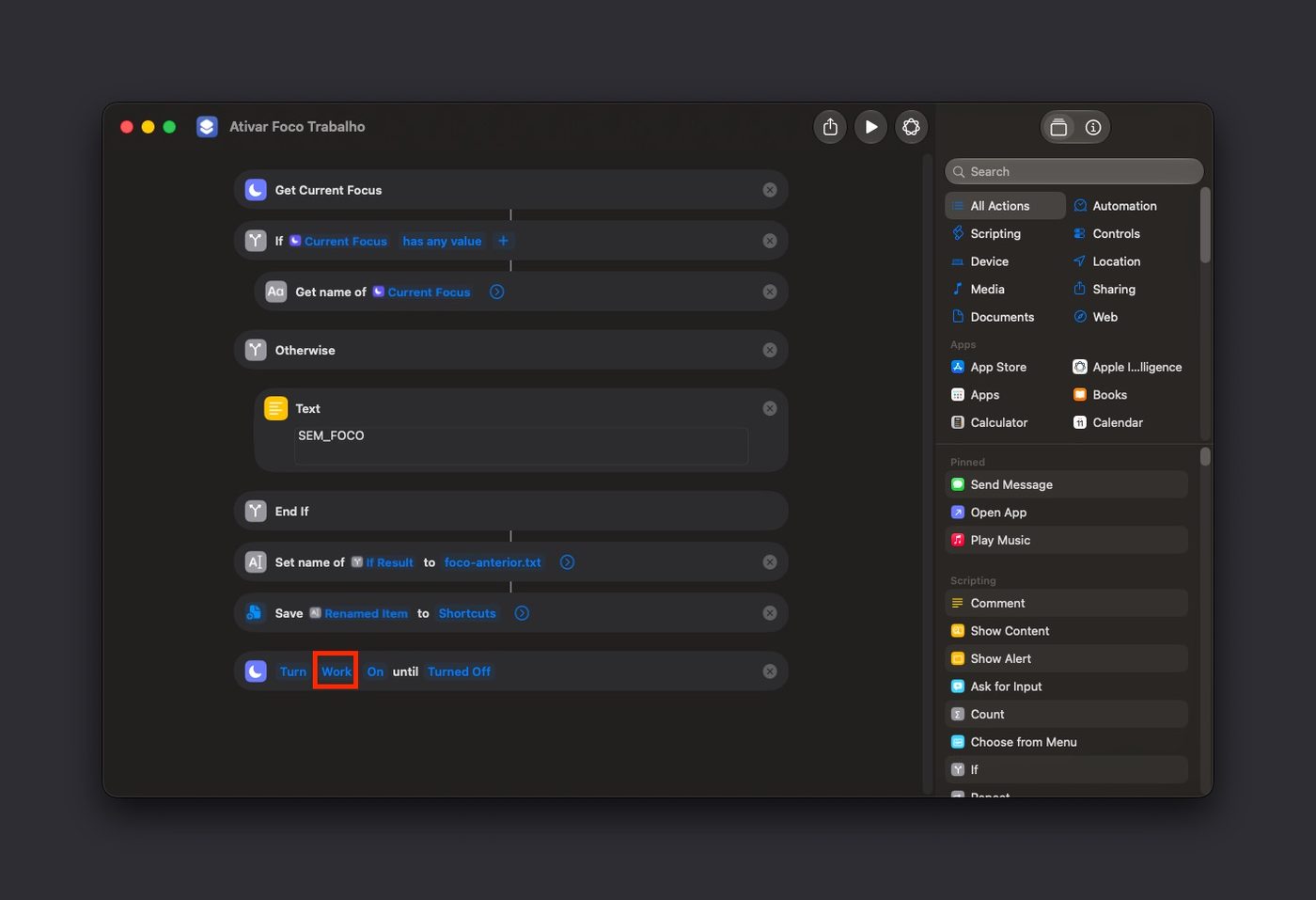The height and width of the screenshot is (900, 1316).
Task: Select the All Actions category
Action: coord(1005,206)
